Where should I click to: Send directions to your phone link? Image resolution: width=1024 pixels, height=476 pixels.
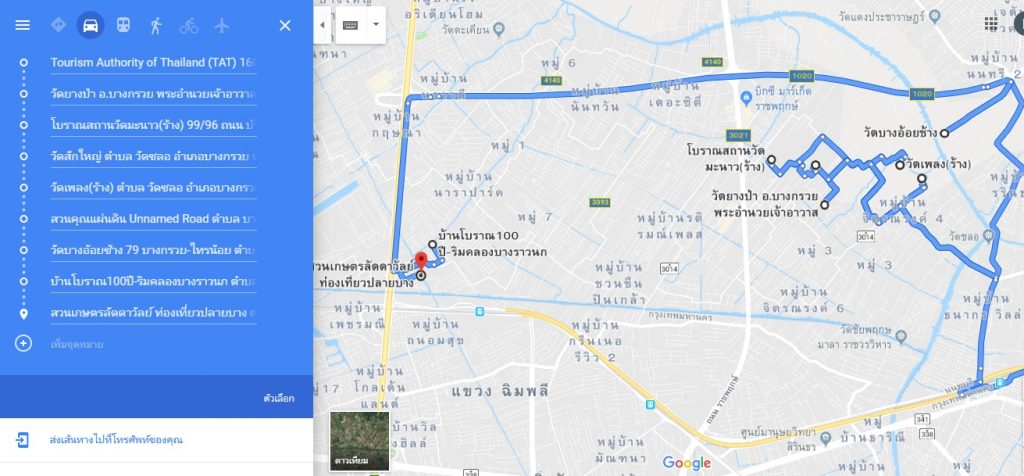pos(116,440)
